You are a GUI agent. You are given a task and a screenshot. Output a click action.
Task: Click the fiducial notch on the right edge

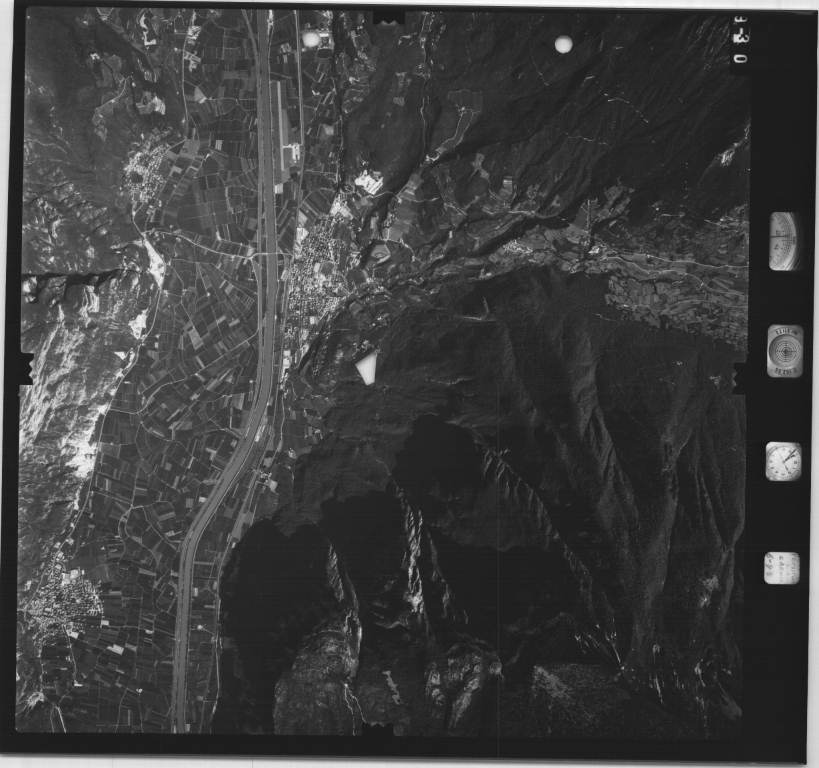(x=741, y=376)
